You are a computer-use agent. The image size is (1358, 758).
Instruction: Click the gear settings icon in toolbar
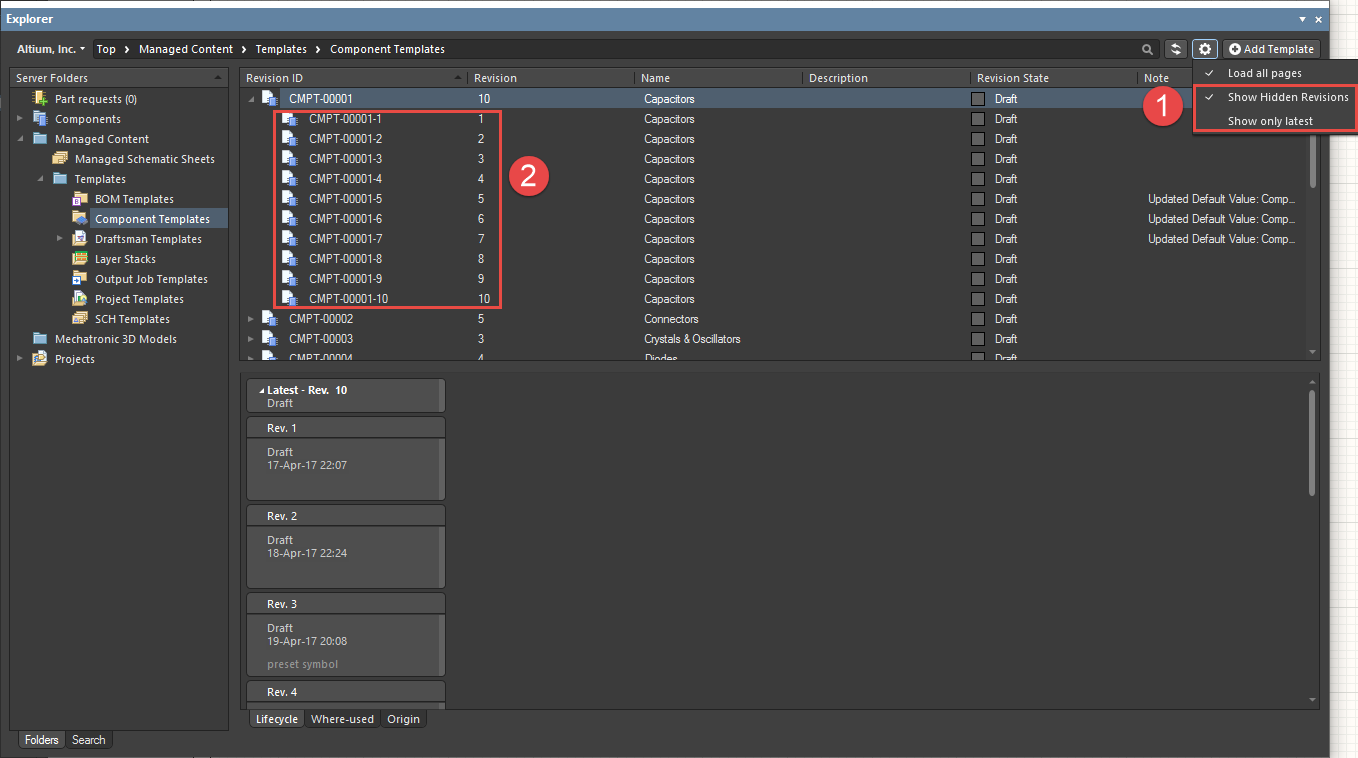1205,49
